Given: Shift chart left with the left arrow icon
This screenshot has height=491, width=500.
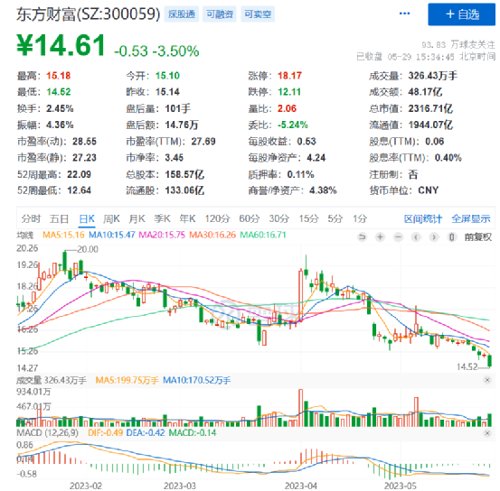Looking at the screenshot, I should [416, 237].
